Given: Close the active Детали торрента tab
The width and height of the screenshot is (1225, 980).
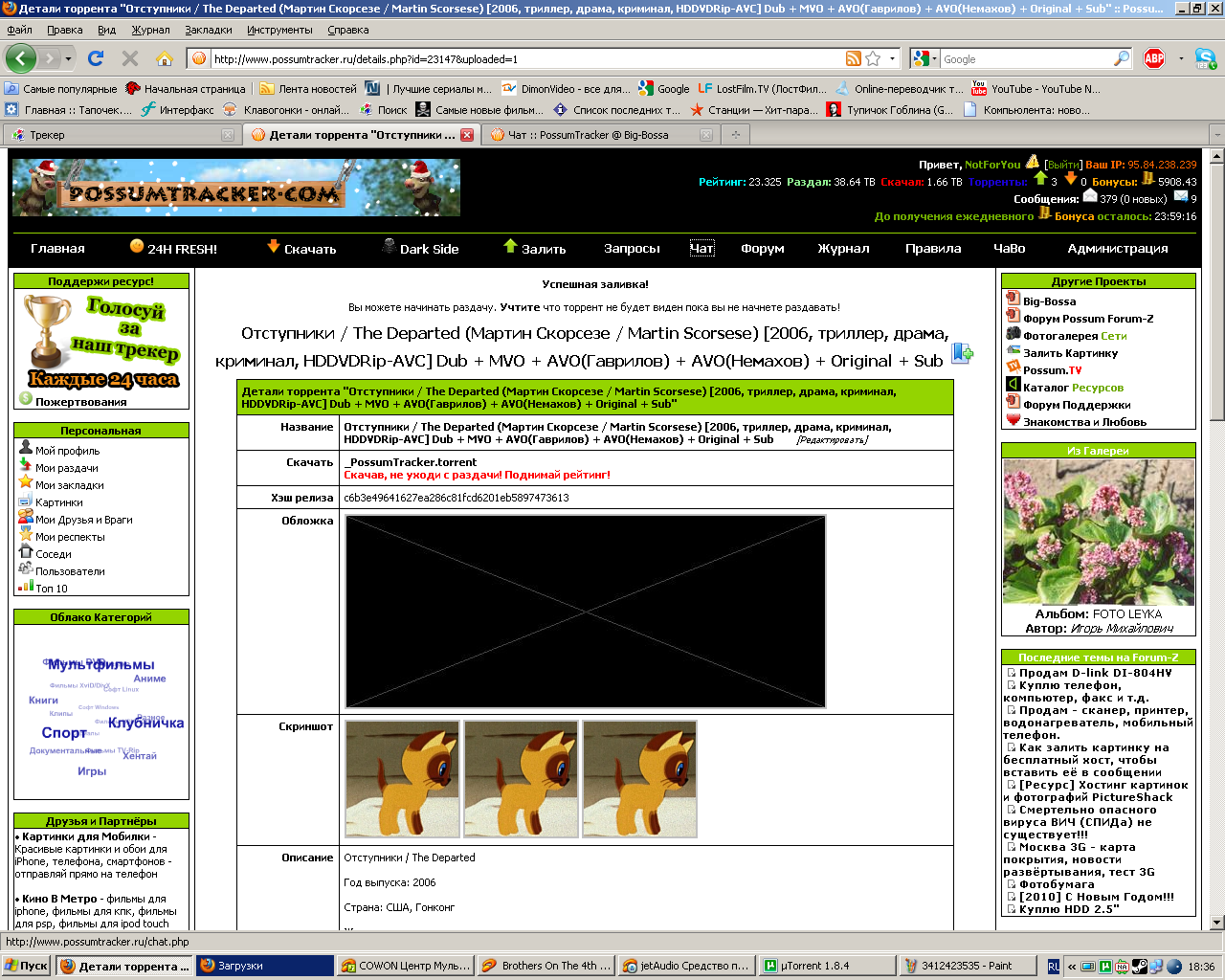Looking at the screenshot, I should coord(467,135).
